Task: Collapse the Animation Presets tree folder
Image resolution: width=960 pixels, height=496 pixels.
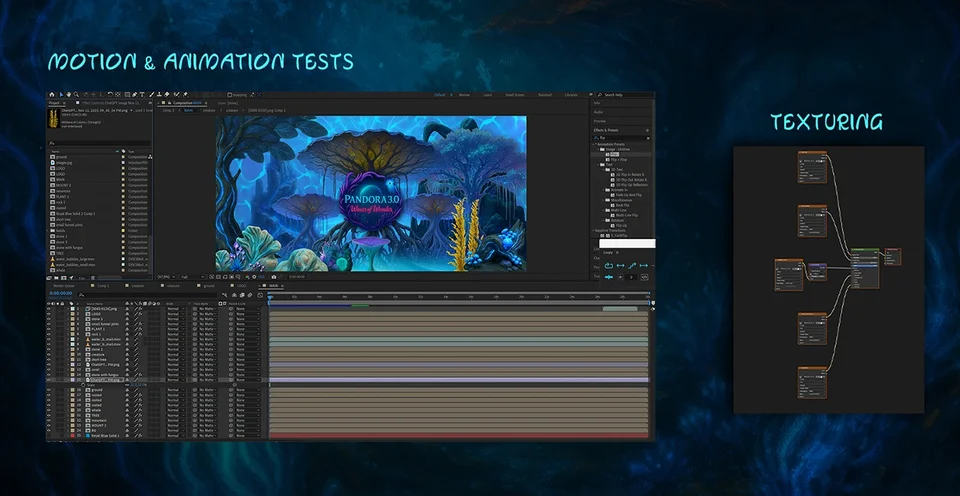Action: coord(594,145)
